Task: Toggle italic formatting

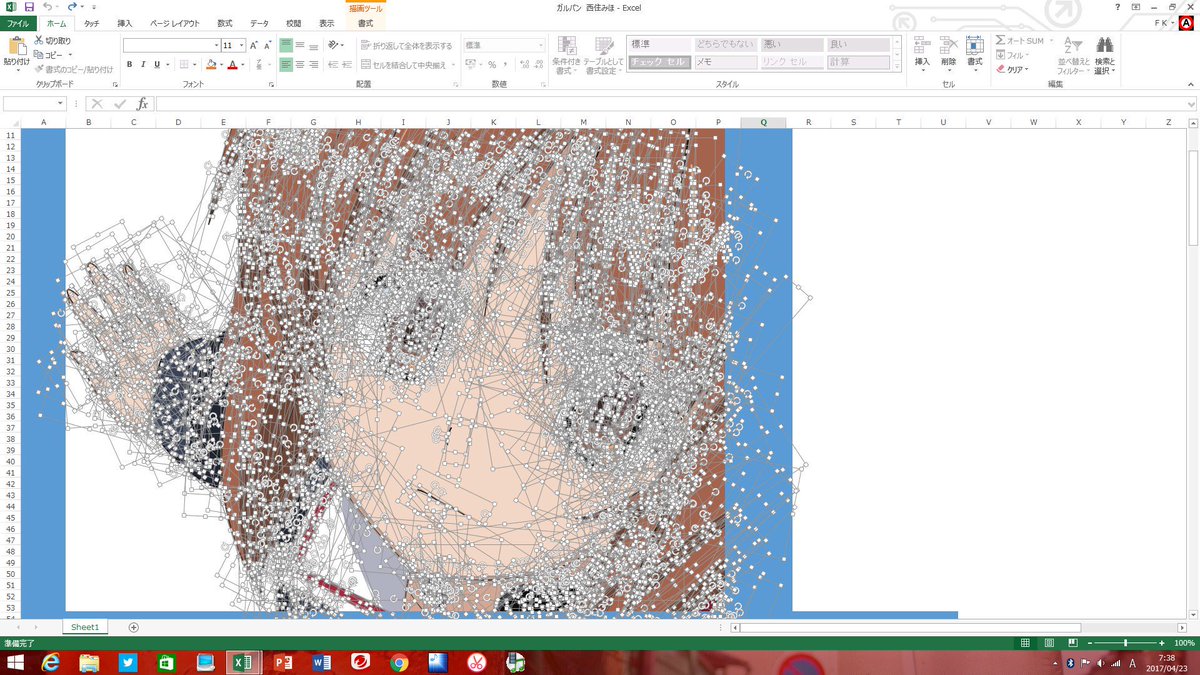Action: click(144, 65)
